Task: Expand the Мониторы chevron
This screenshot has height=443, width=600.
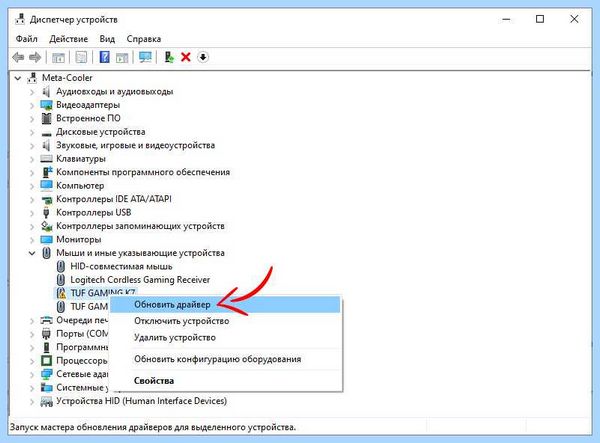Action: pos(32,240)
